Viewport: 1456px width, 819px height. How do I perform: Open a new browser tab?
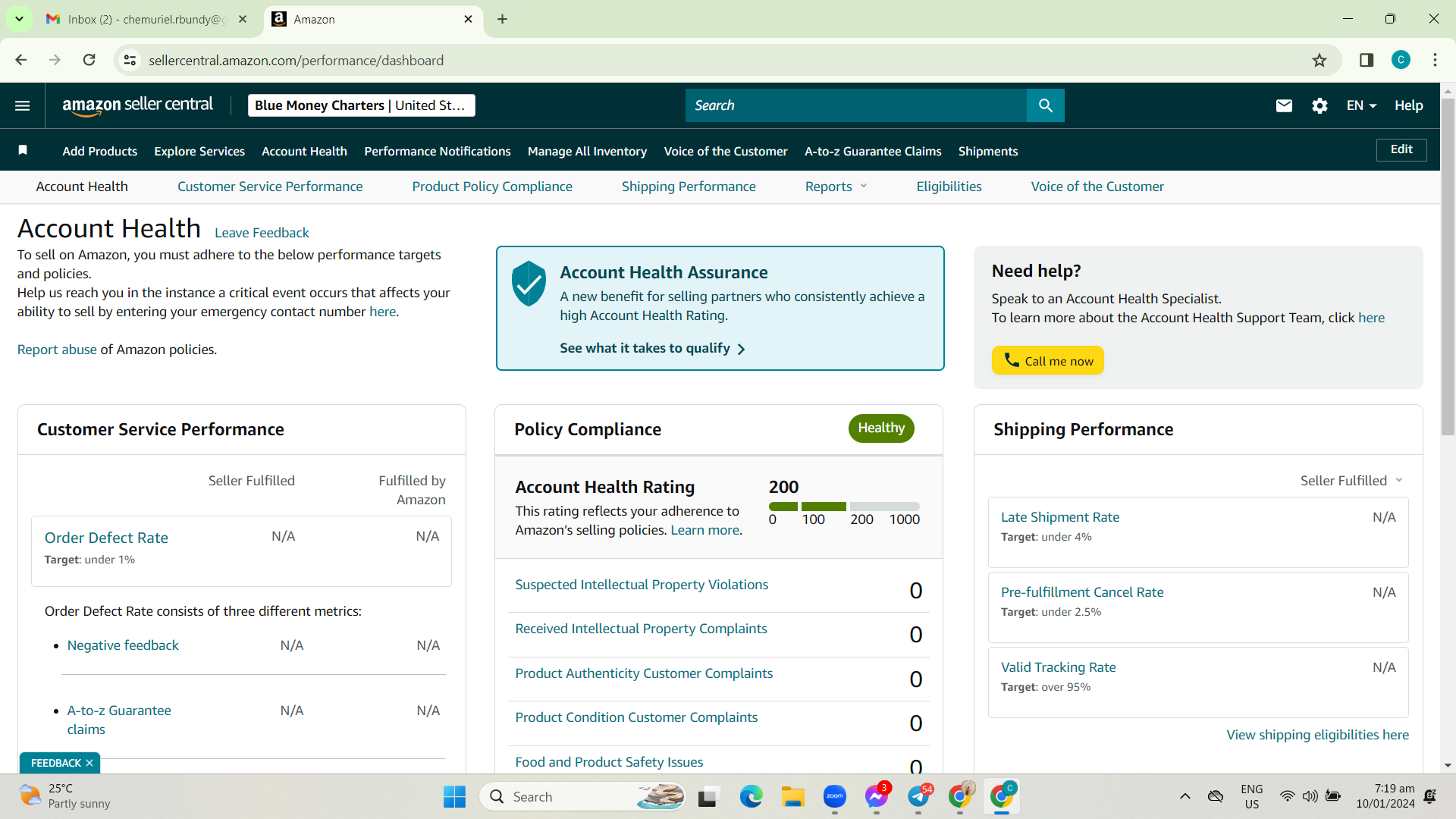pos(502,19)
